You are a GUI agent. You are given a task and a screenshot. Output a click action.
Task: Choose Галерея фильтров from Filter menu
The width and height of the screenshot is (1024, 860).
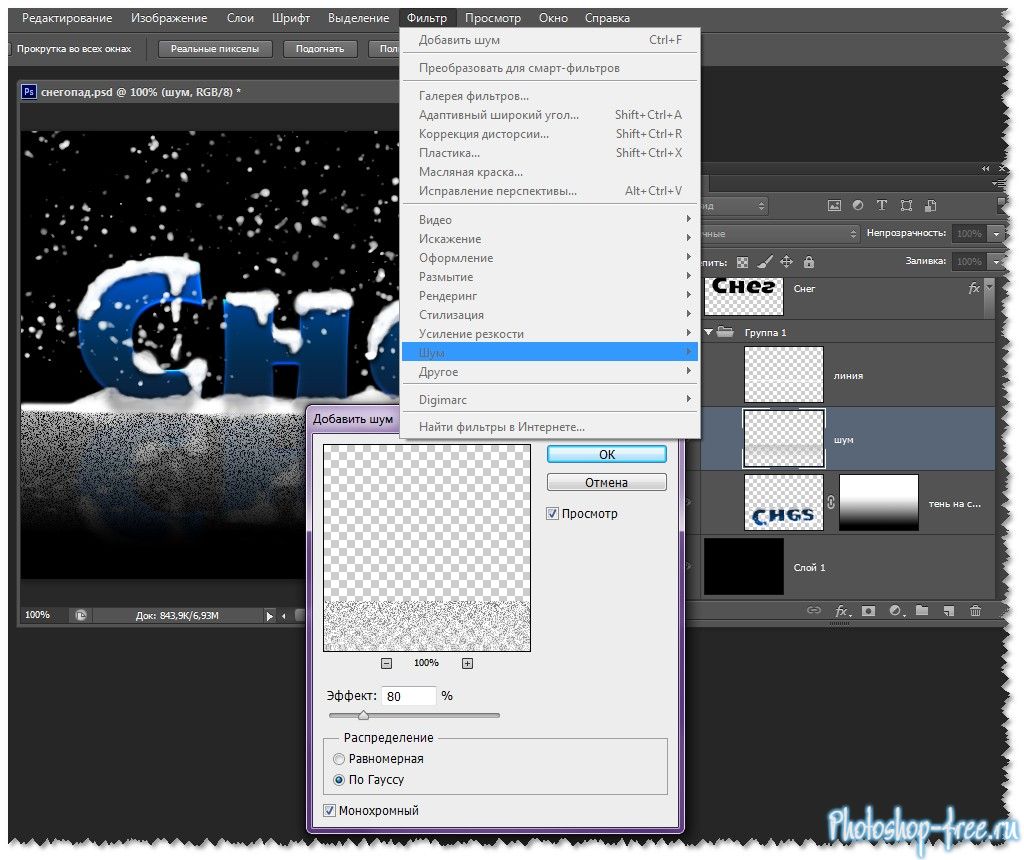tap(474, 96)
